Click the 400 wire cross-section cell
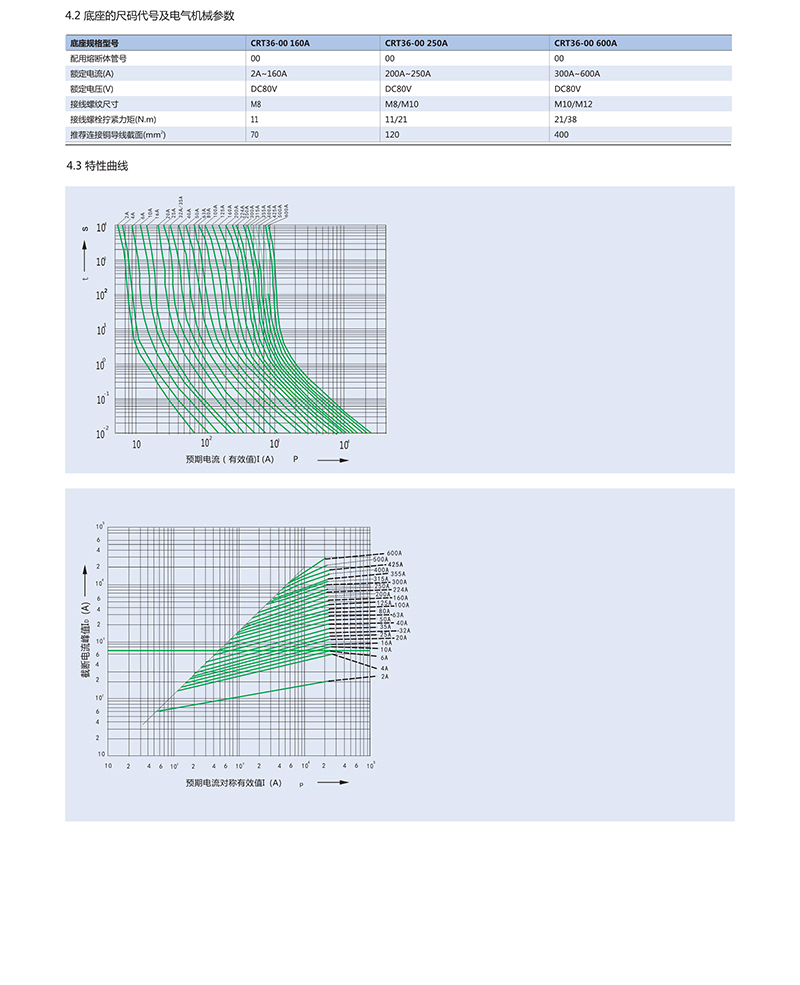Image resolution: width=800 pixels, height=985 pixels. [x=561, y=134]
